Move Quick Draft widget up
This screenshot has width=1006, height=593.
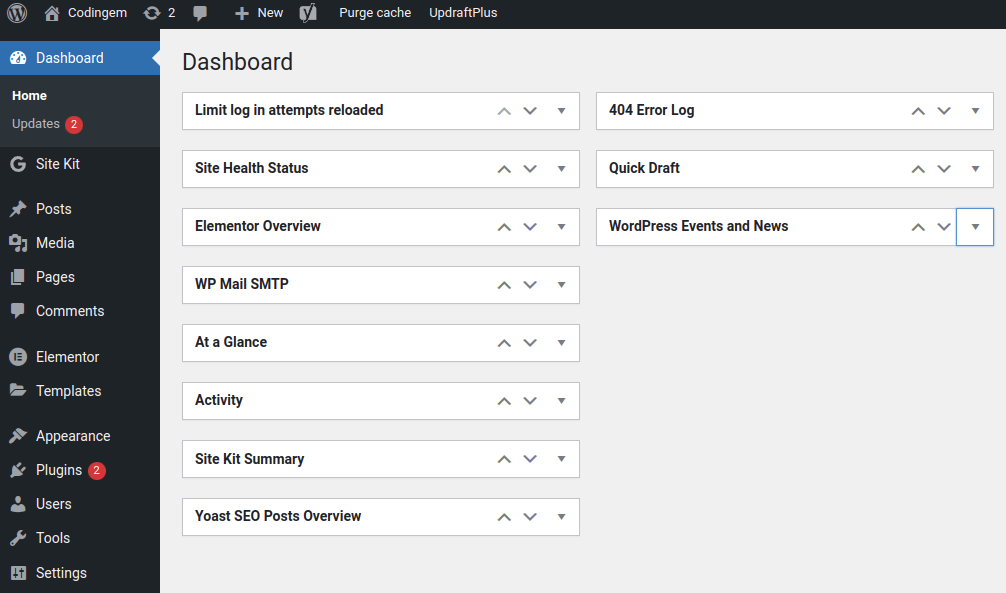point(918,169)
